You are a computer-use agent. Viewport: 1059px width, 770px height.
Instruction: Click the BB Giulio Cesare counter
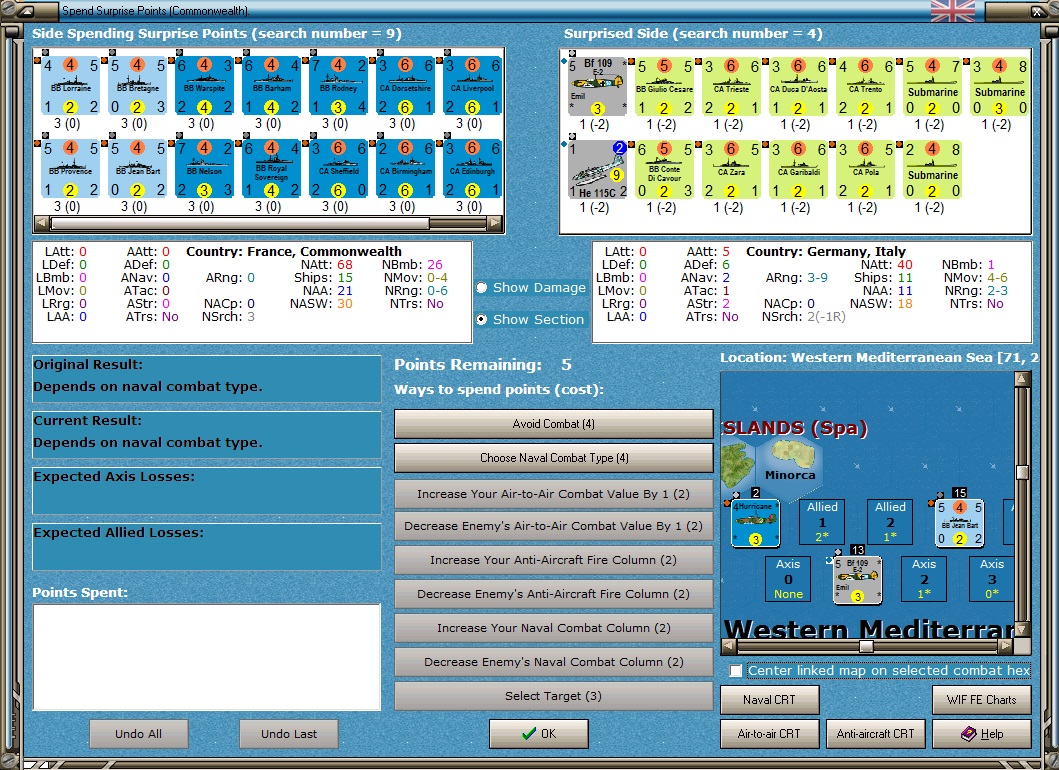click(x=664, y=87)
